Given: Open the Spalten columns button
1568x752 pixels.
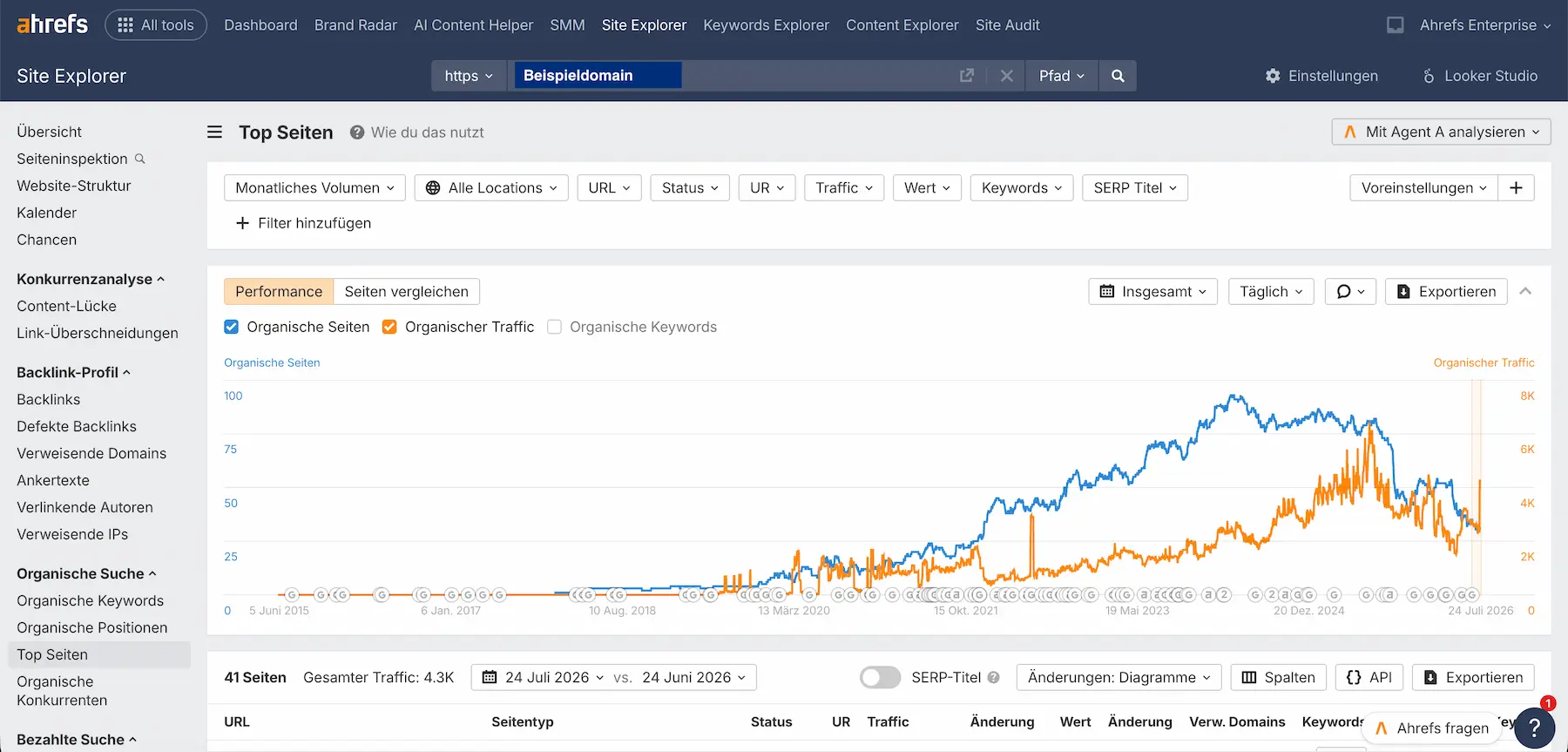Looking at the screenshot, I should pyautogui.click(x=1278, y=678).
